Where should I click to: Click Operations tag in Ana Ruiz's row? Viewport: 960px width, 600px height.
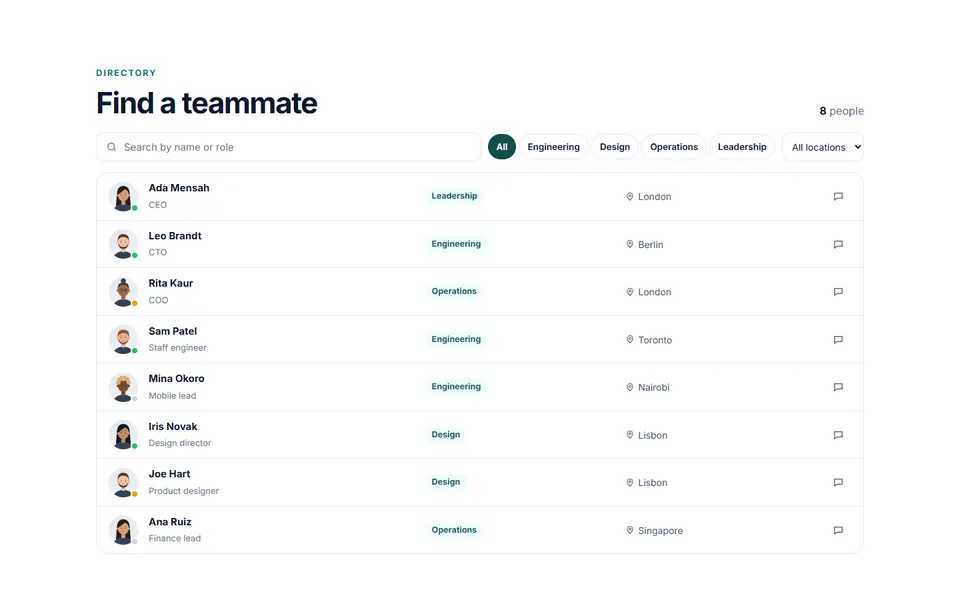coord(454,530)
